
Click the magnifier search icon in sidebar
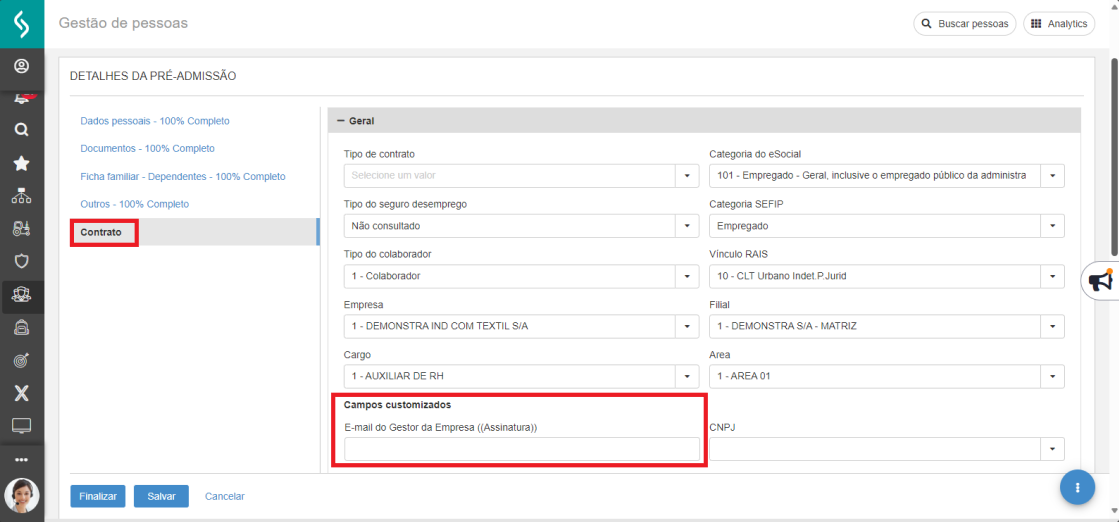point(21,130)
